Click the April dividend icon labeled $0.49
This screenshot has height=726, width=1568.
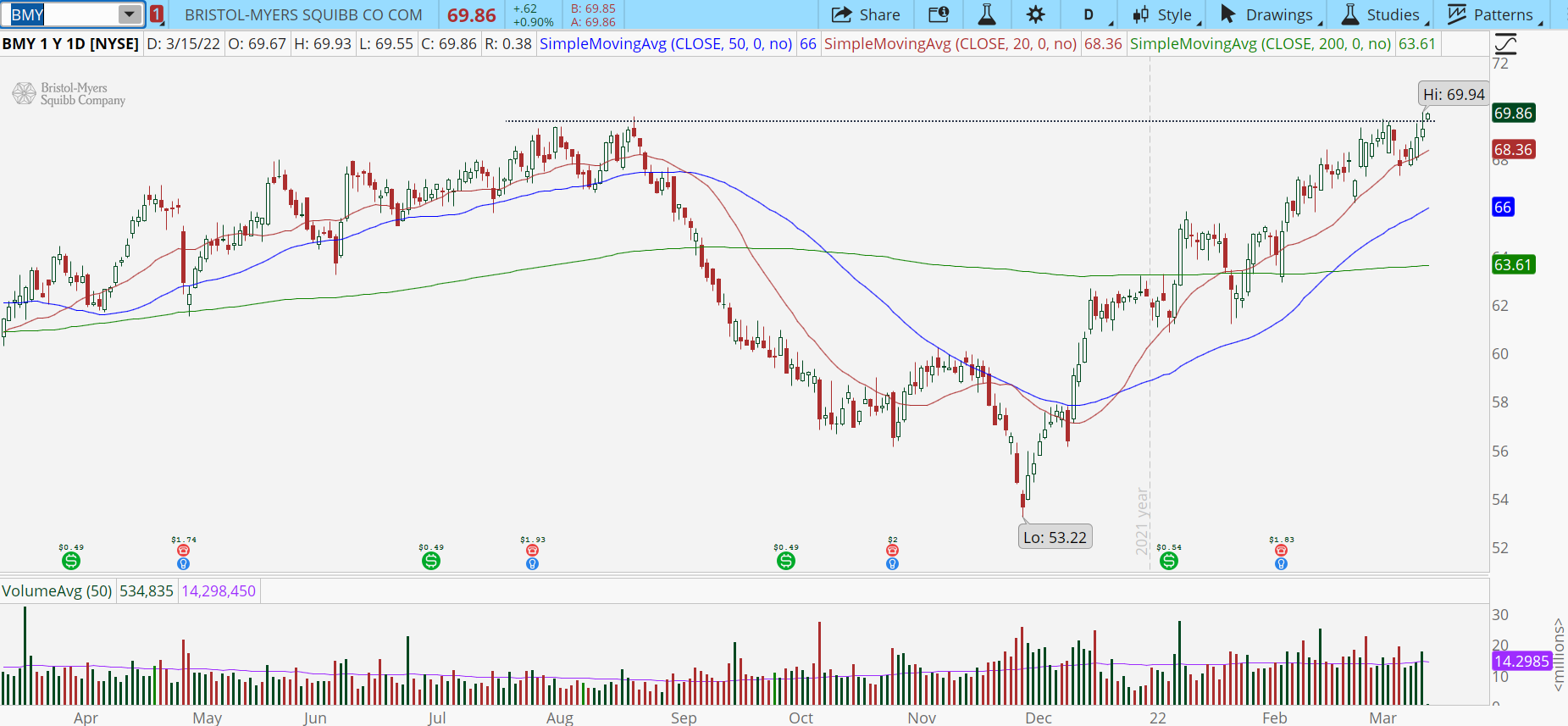click(x=71, y=561)
